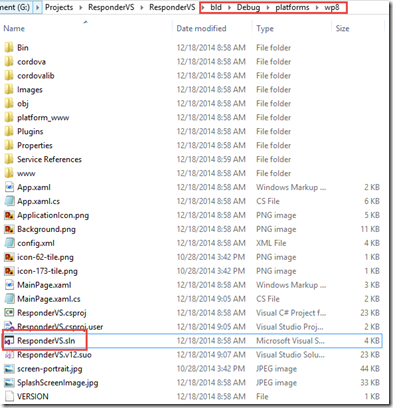Select the screen-portrait.jpg image icon
This screenshot has height=408, width=393.
(x=9, y=369)
